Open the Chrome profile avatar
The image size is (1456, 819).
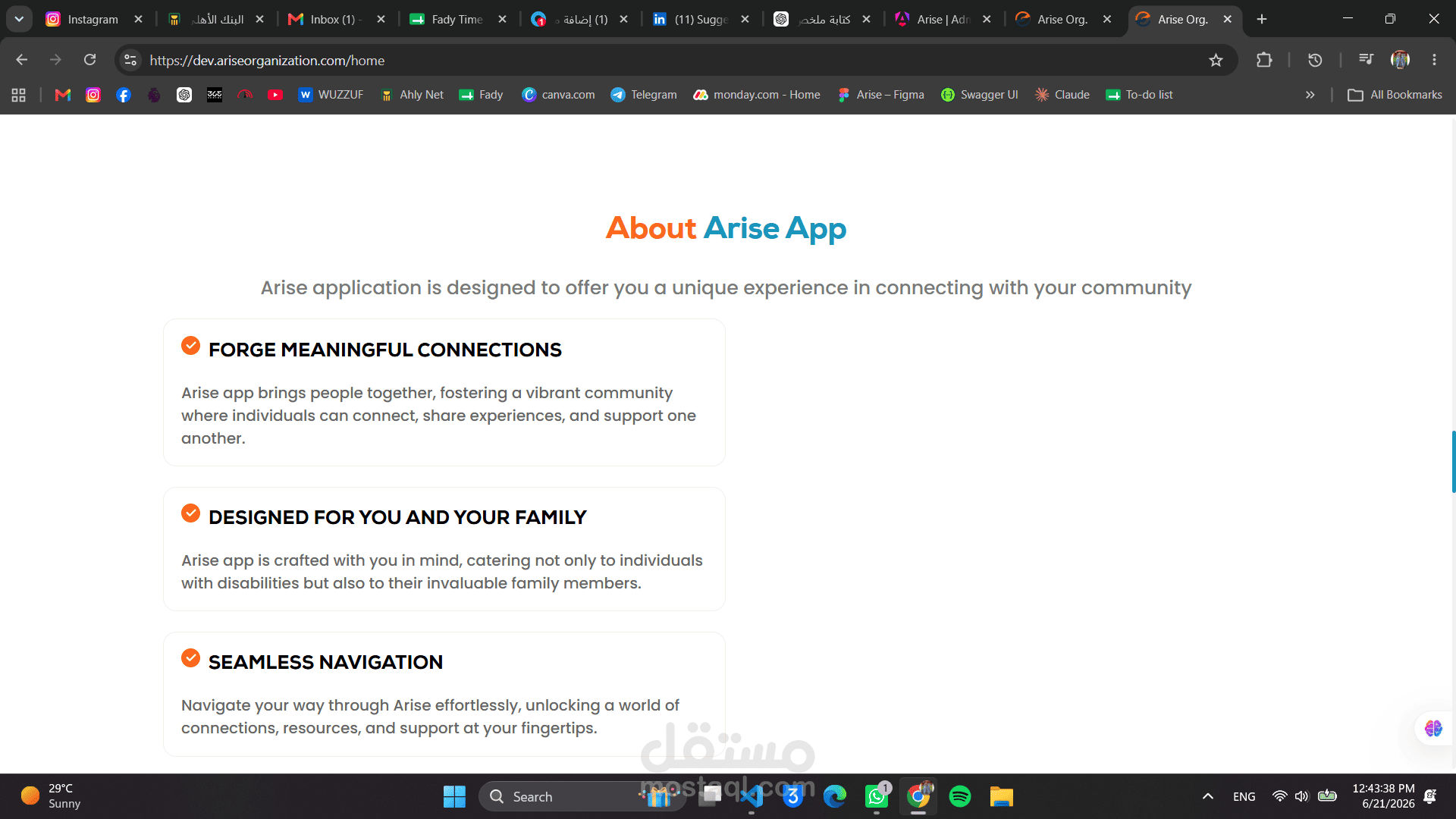1400,60
